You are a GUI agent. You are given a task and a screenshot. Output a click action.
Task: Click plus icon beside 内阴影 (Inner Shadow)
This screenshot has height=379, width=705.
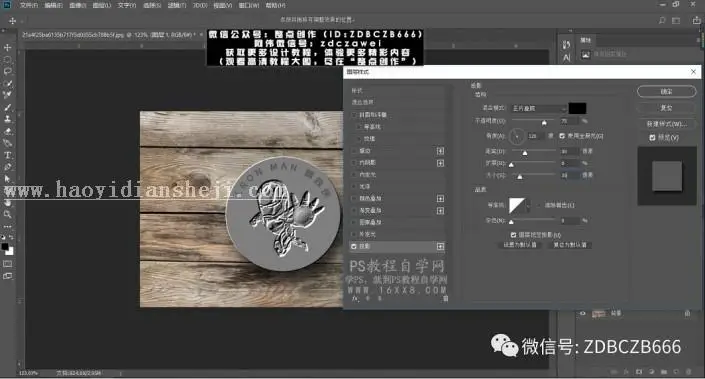click(440, 163)
